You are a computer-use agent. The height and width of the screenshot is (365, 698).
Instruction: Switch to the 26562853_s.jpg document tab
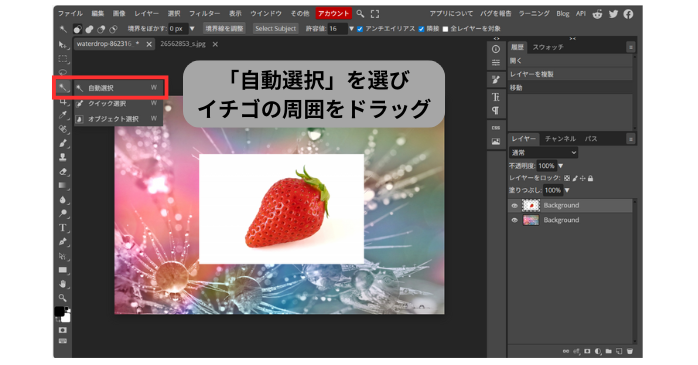coord(183,44)
